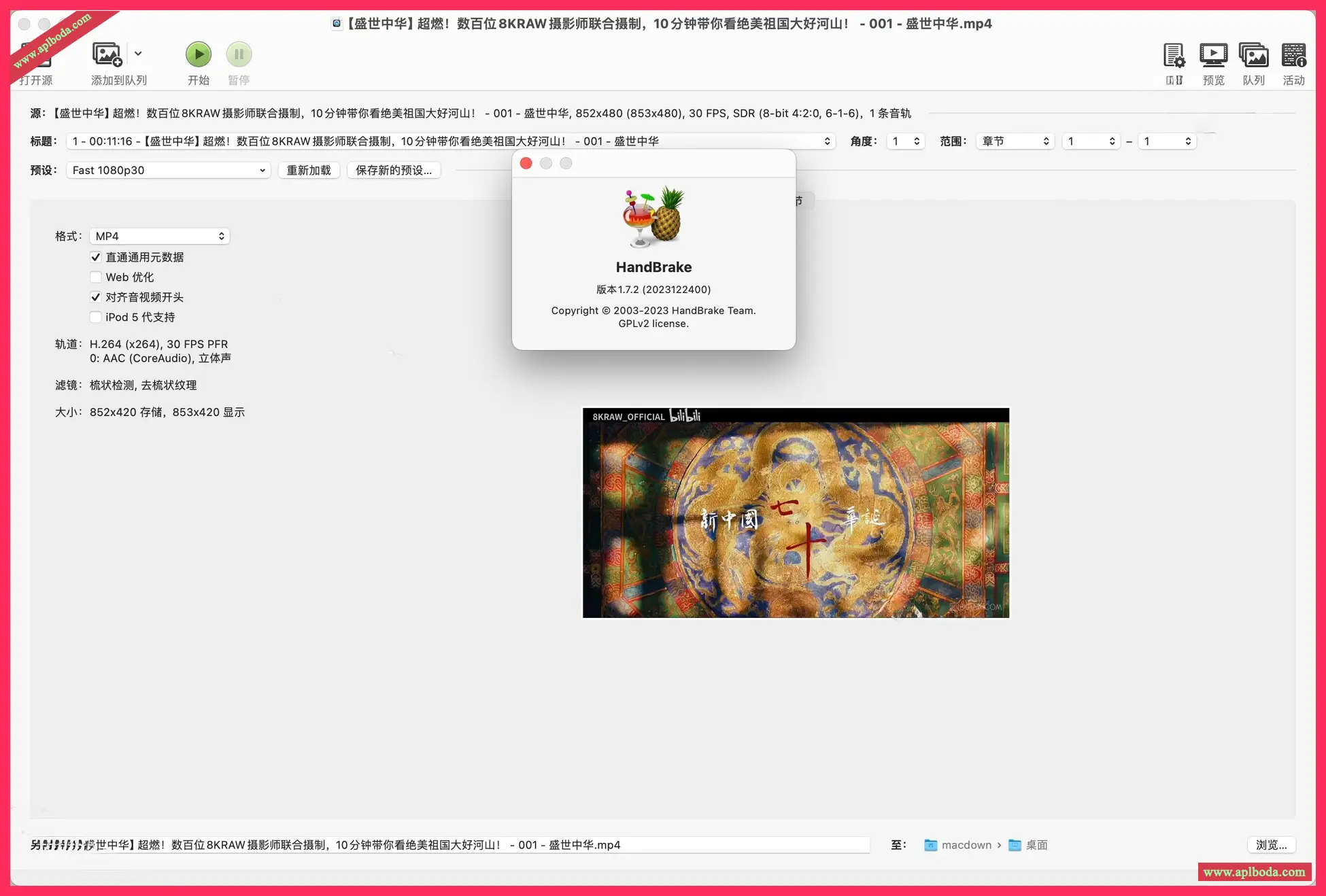Click the document proxy icon in title bar

pyautogui.click(x=336, y=24)
